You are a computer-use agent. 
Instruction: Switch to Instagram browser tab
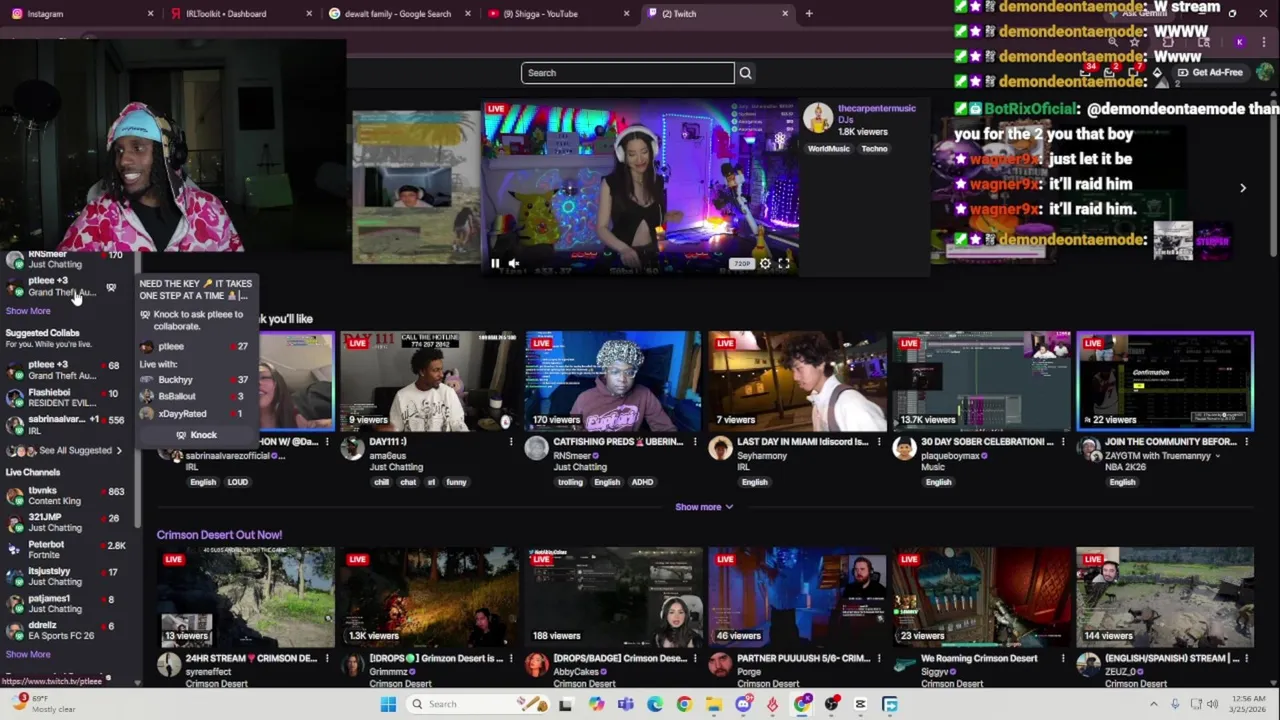pos(80,14)
